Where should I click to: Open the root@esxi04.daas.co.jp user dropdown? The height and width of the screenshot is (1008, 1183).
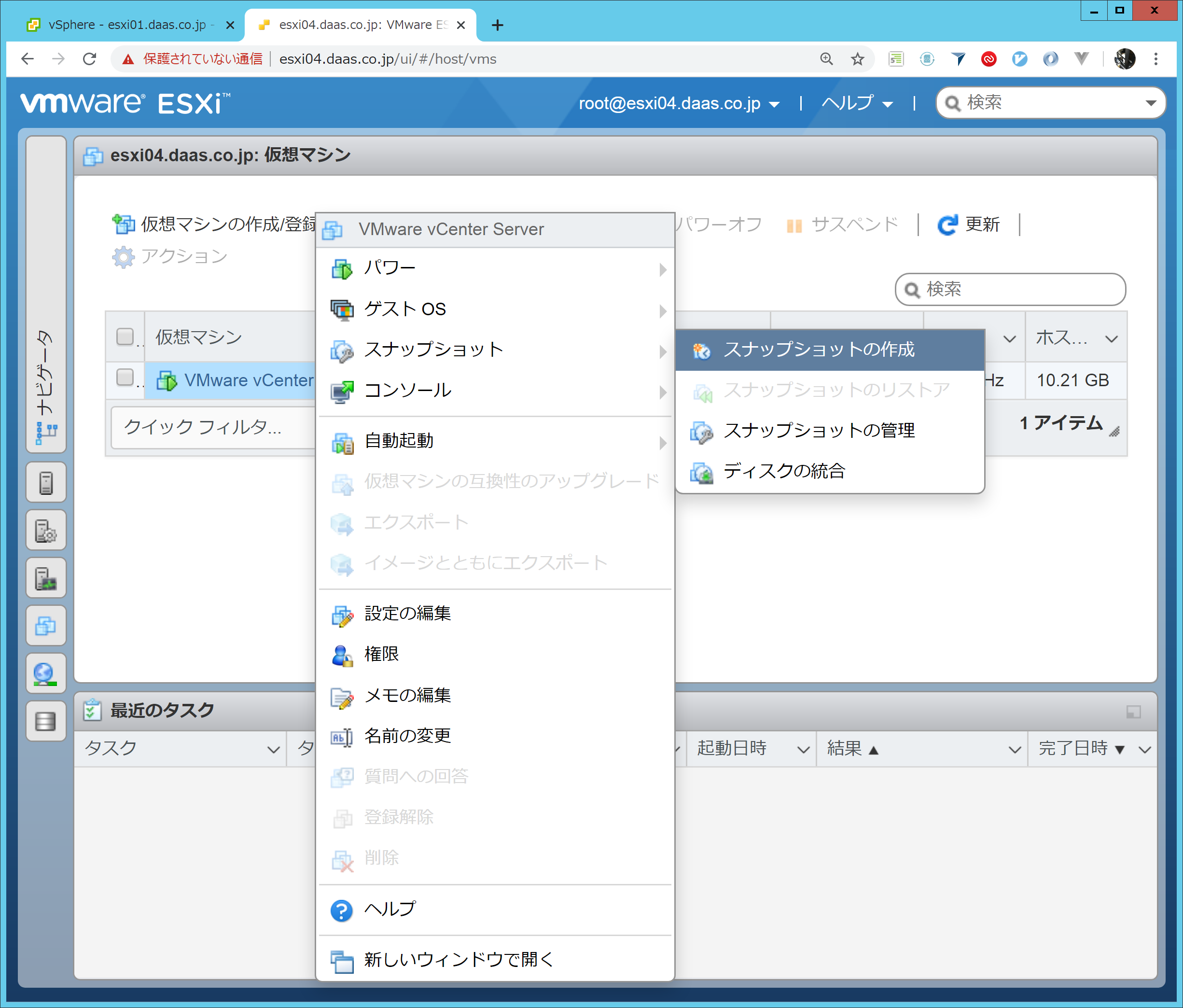point(679,103)
